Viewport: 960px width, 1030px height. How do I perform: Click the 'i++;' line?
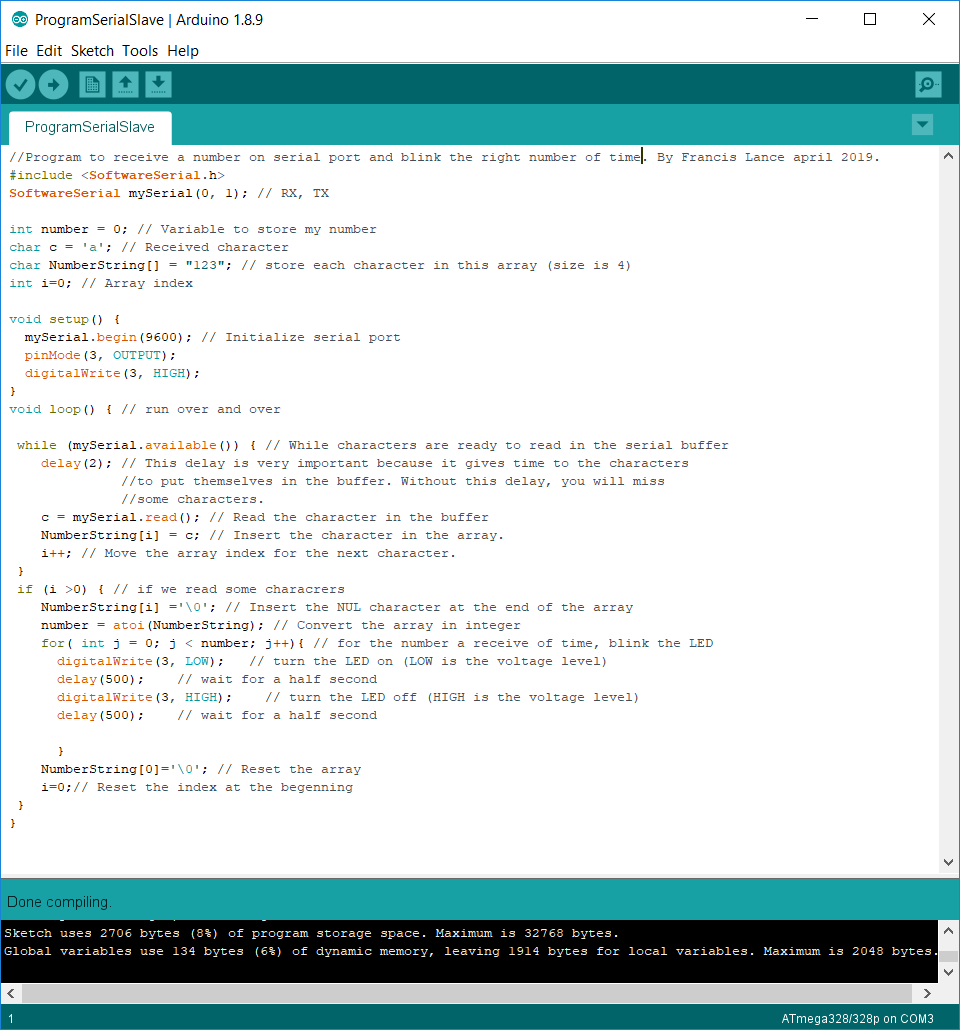click(x=248, y=553)
